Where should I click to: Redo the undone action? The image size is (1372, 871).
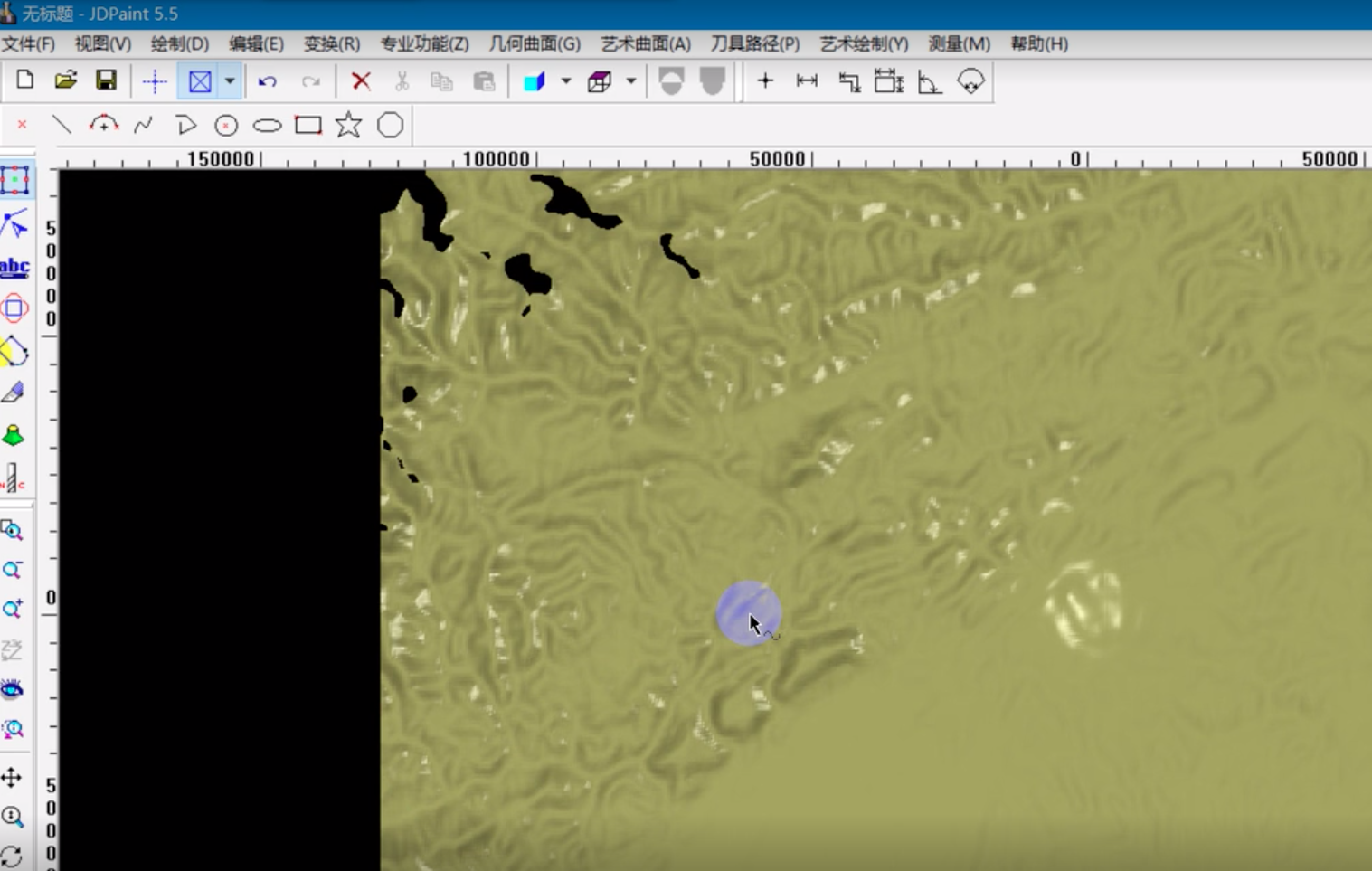tap(310, 81)
